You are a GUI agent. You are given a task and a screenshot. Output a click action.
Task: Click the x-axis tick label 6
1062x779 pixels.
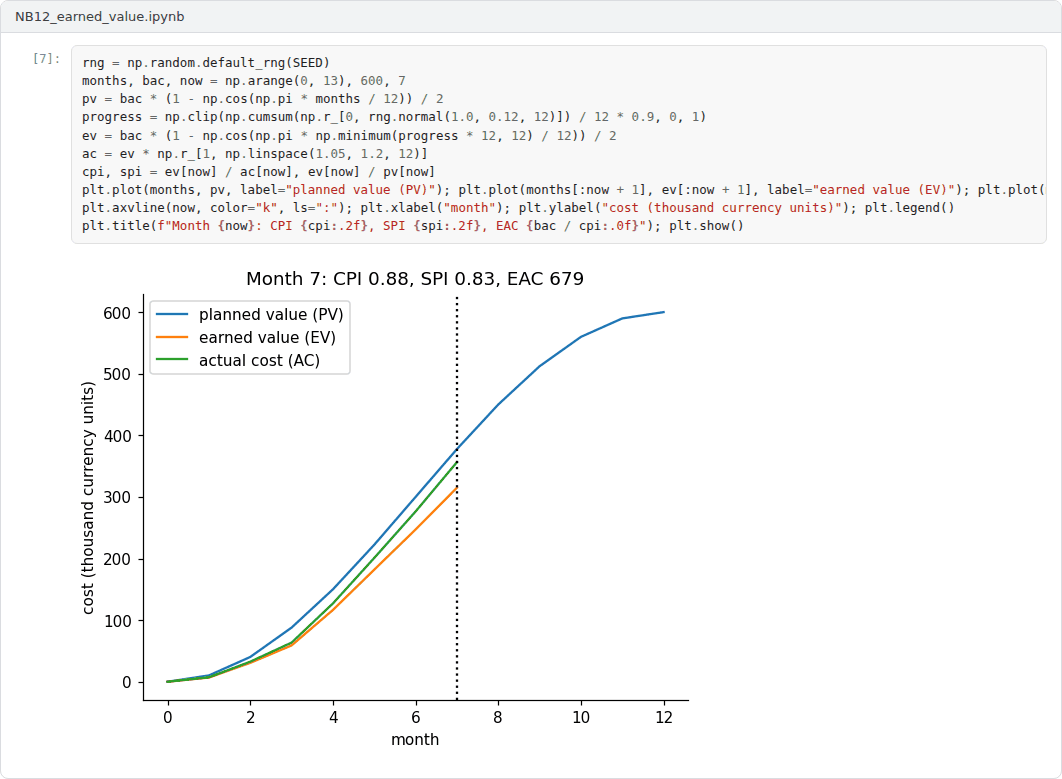416,717
